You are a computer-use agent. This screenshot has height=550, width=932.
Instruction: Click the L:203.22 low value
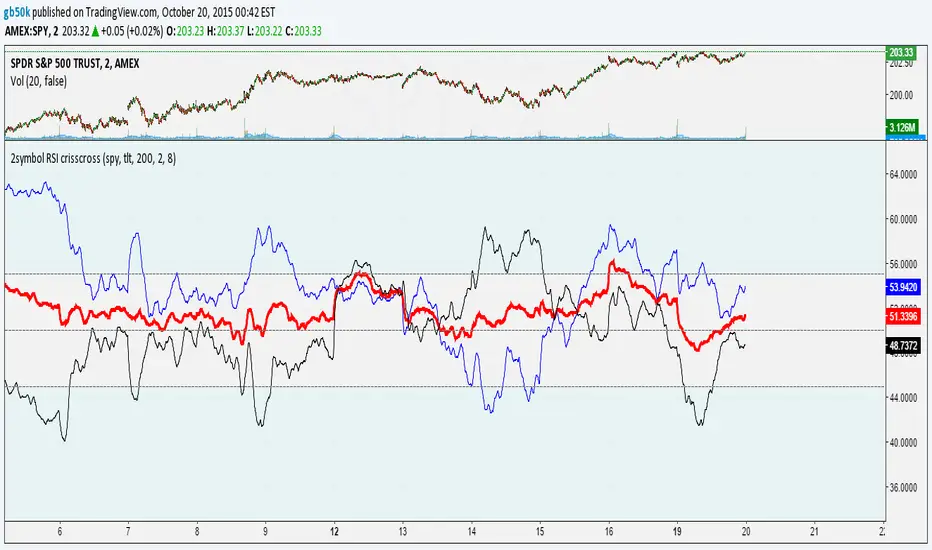265,32
